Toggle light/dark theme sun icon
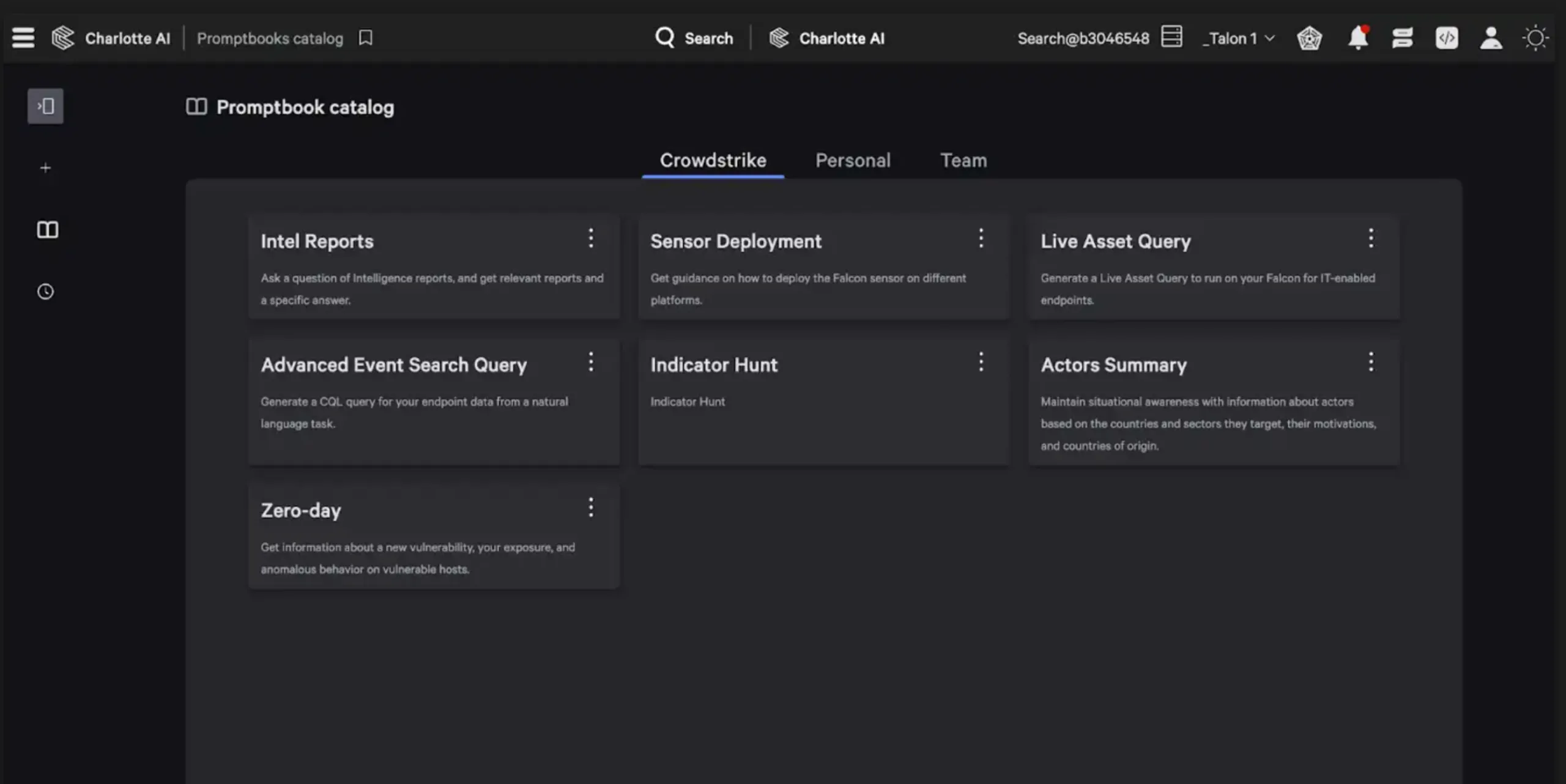The image size is (1566, 784). point(1535,38)
